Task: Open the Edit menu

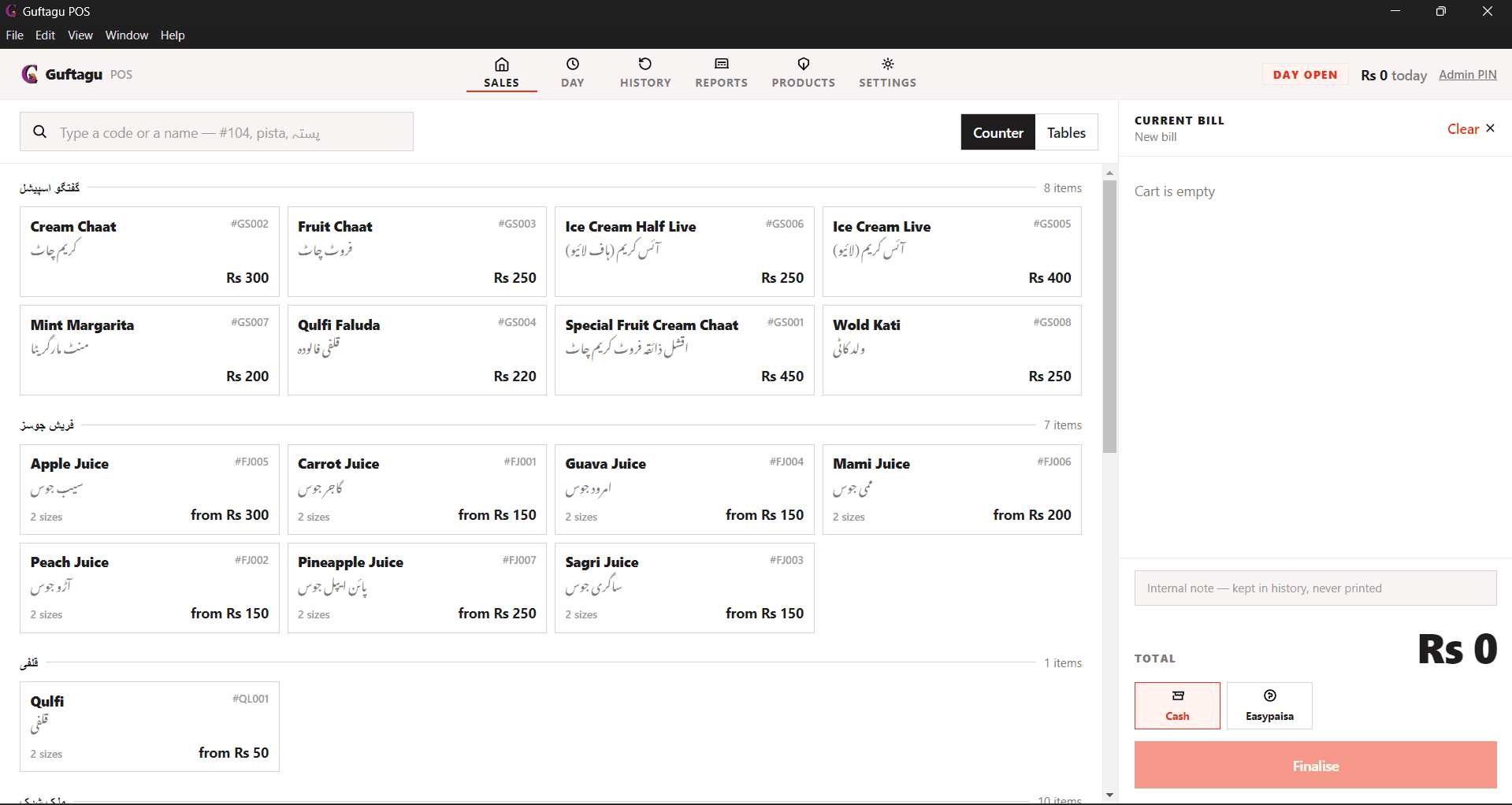Action: point(46,35)
